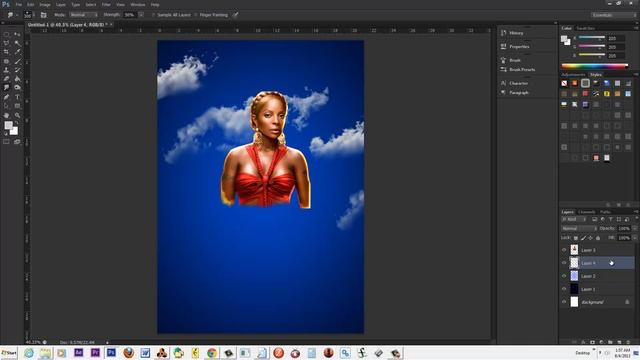Image resolution: width=640 pixels, height=360 pixels.
Task: Click the color spectrum ramp
Action: point(595,66)
